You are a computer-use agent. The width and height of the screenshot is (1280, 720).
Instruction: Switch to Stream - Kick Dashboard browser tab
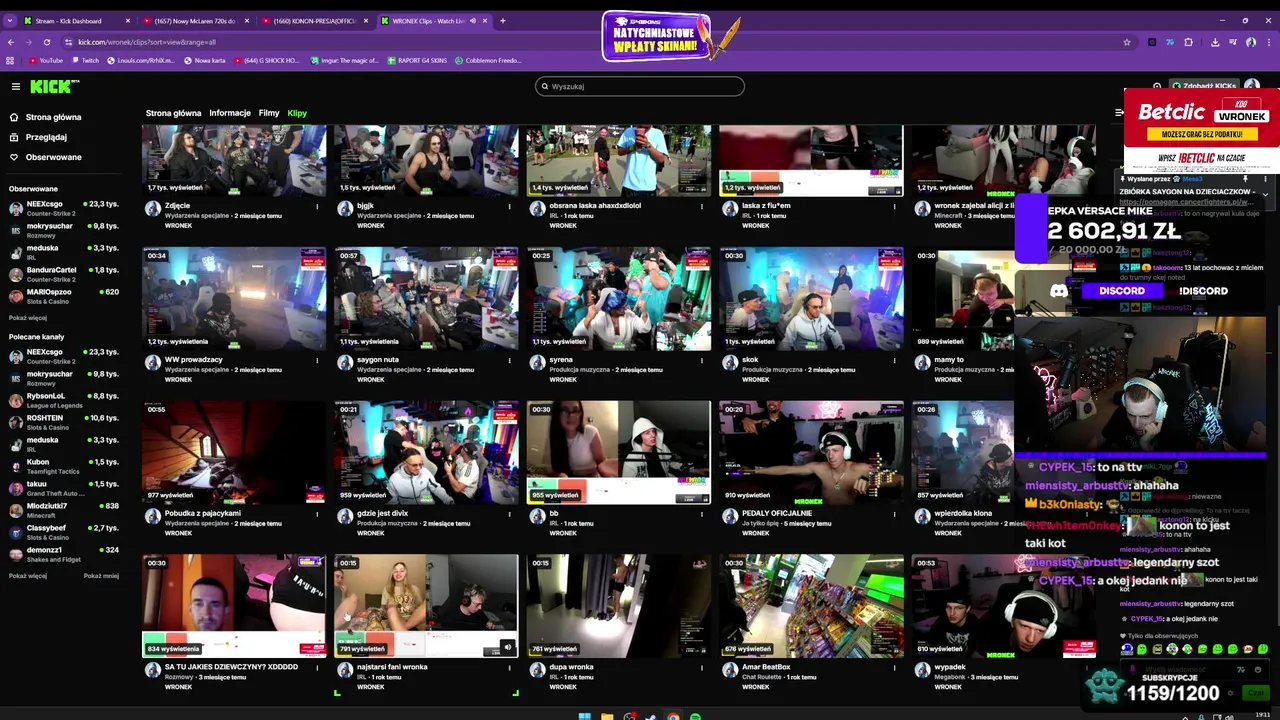pyautogui.click(x=78, y=21)
